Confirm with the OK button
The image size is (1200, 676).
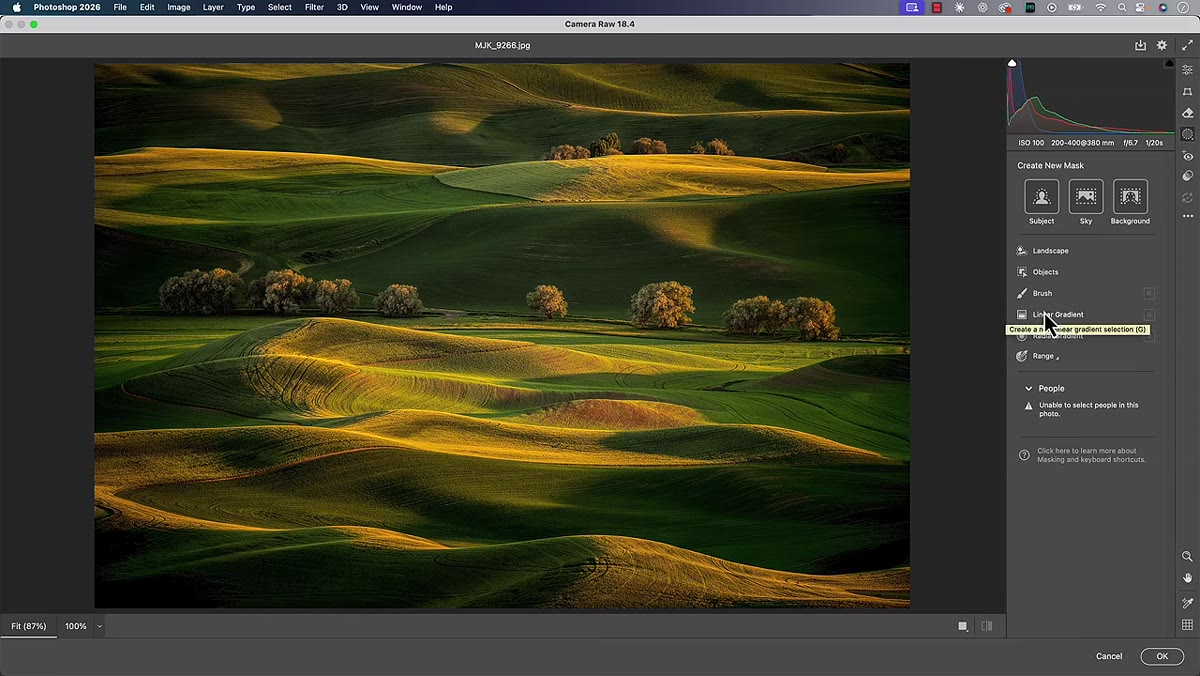(1162, 656)
